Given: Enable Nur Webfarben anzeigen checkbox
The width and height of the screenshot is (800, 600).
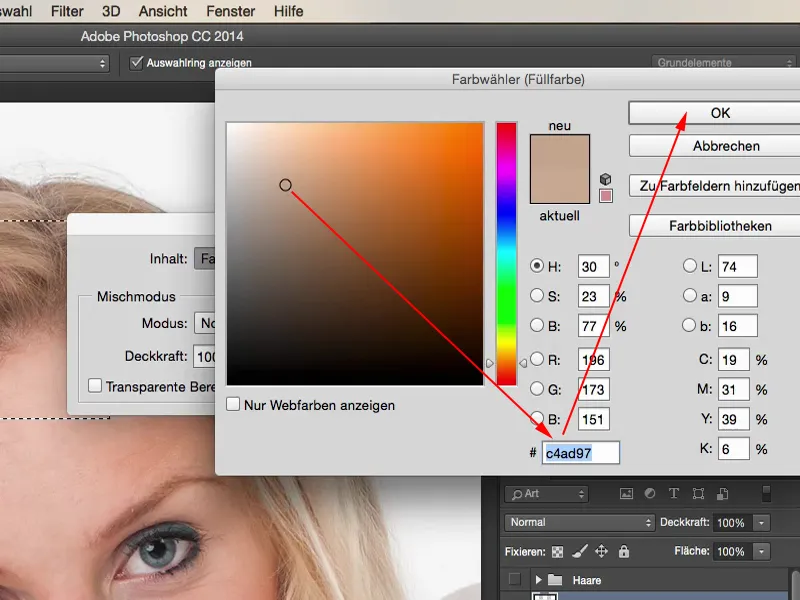Looking at the screenshot, I should [x=233, y=405].
